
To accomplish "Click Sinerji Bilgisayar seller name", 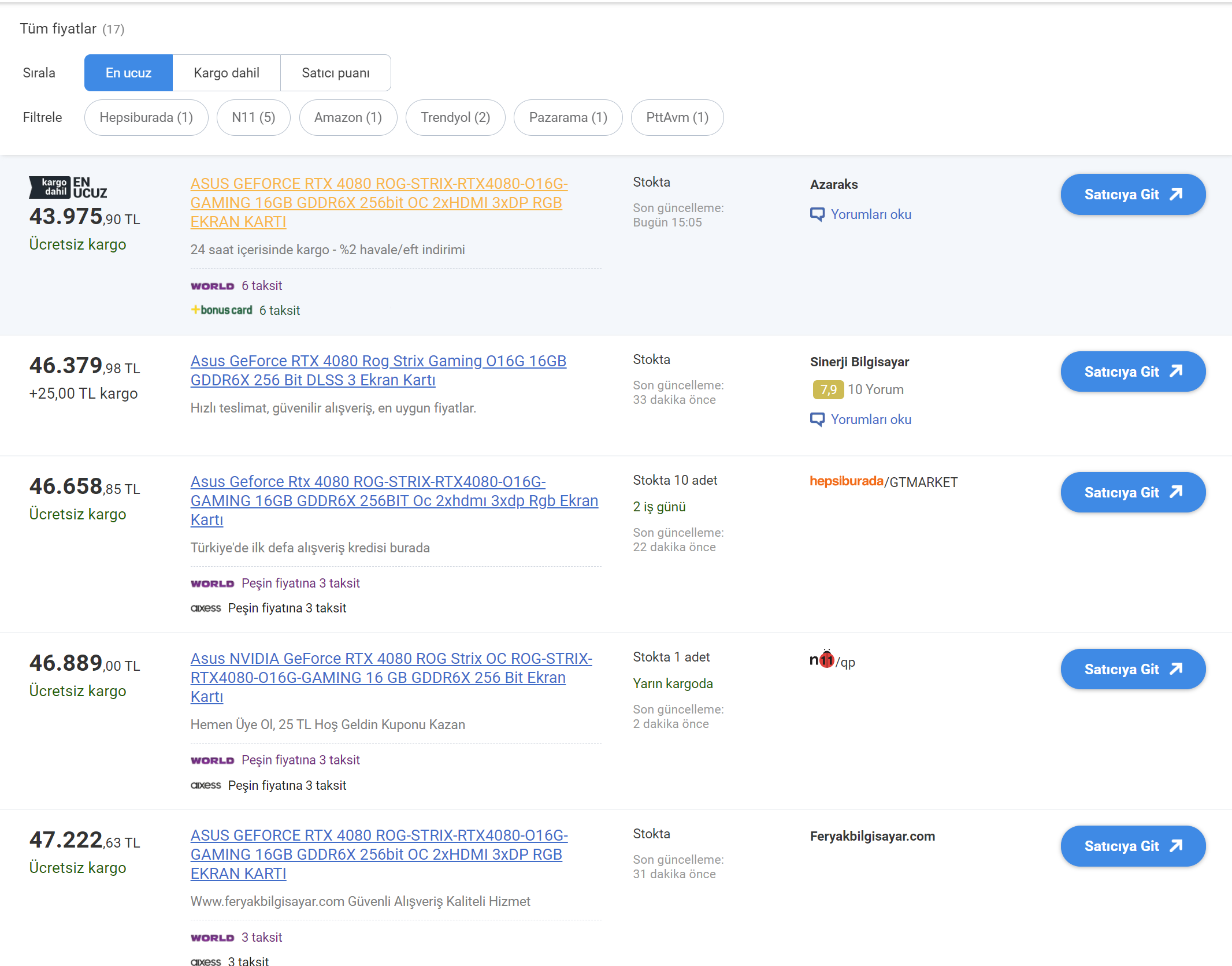I will (859, 362).
